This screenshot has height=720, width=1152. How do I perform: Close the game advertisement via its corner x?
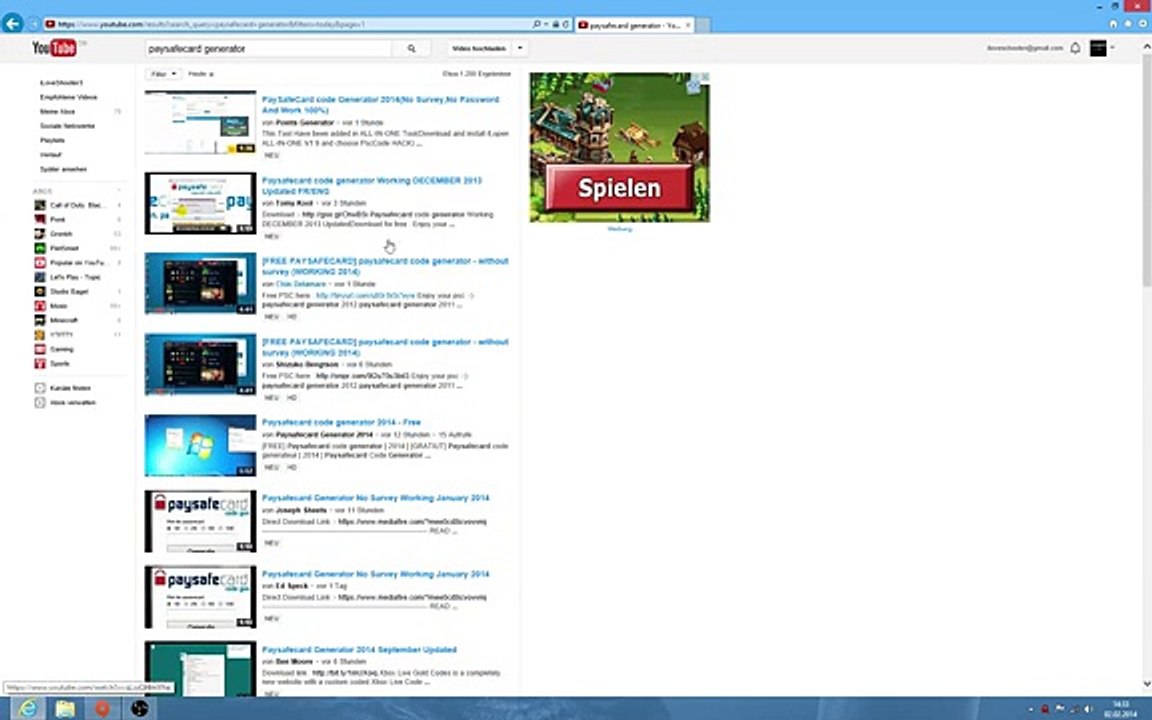705,77
